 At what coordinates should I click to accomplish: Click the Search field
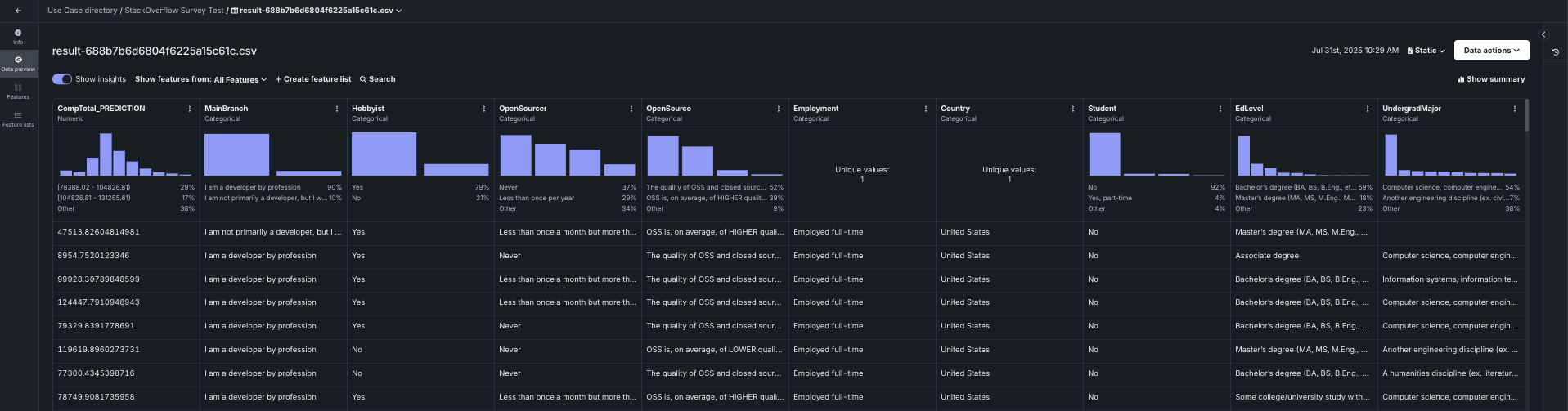(x=378, y=79)
